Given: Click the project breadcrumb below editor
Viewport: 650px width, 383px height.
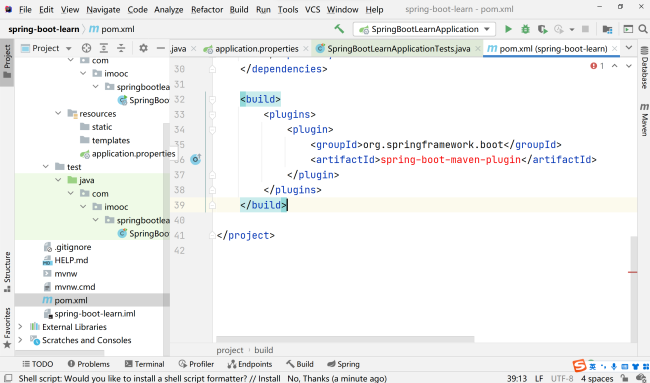Looking at the screenshot, I should (230, 350).
